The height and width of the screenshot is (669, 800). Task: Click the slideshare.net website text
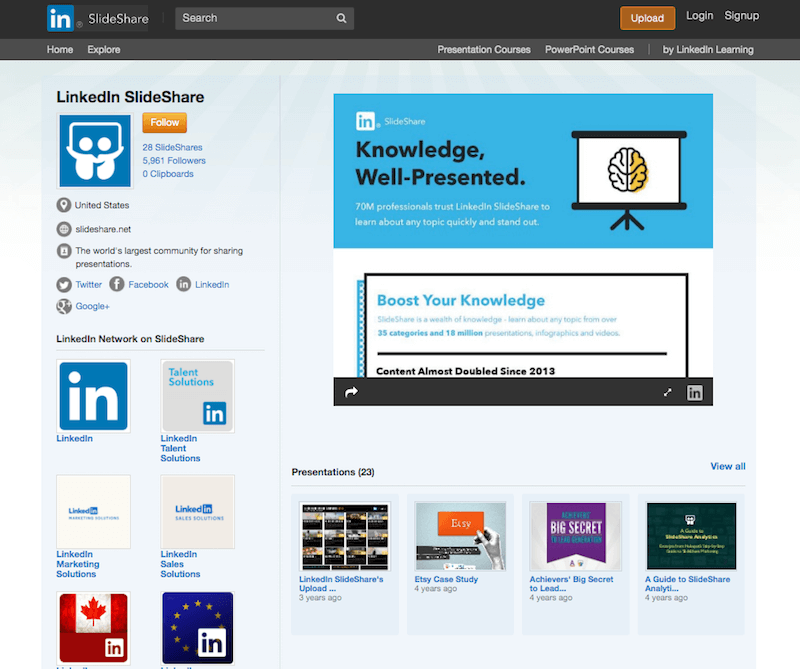point(103,229)
